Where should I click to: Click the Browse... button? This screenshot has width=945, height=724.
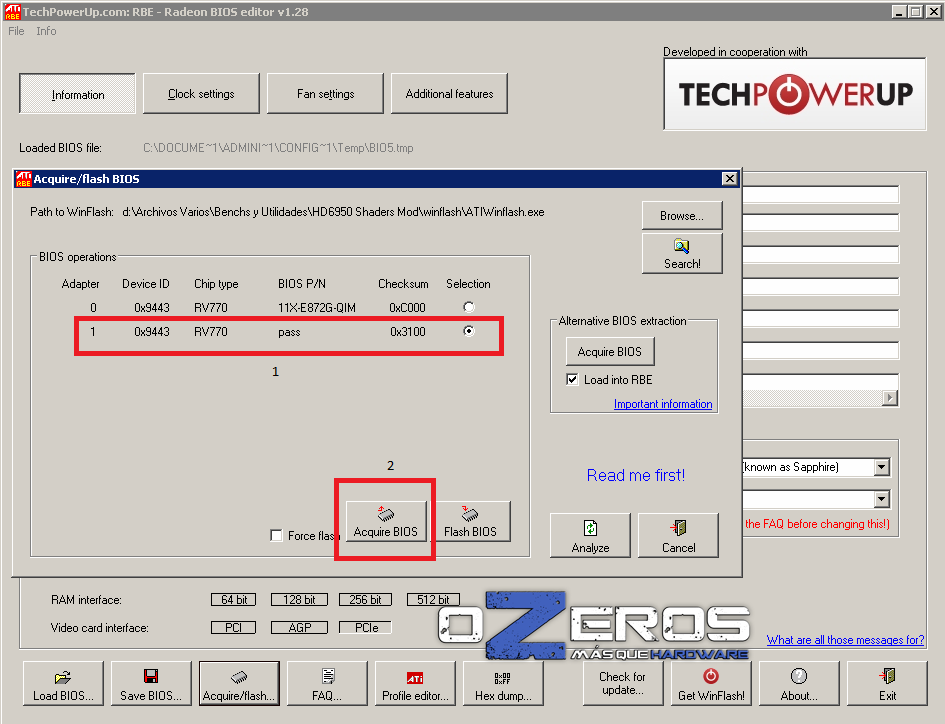[682, 216]
